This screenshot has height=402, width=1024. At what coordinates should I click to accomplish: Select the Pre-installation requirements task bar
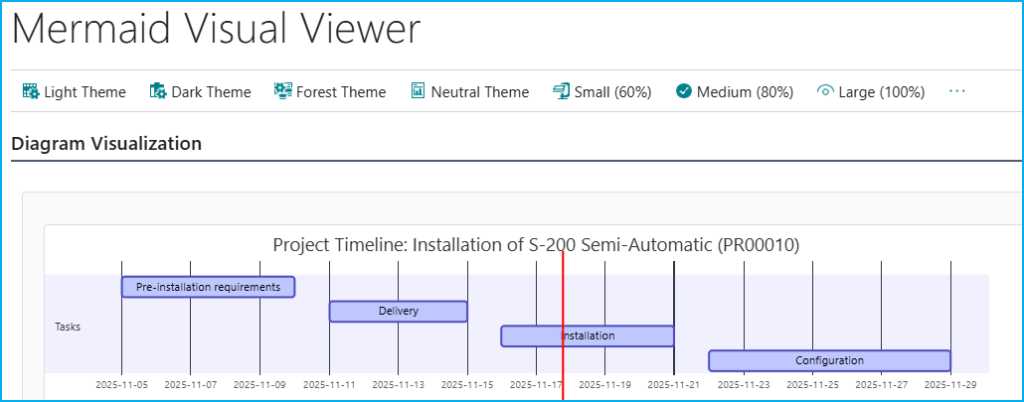[x=208, y=287]
